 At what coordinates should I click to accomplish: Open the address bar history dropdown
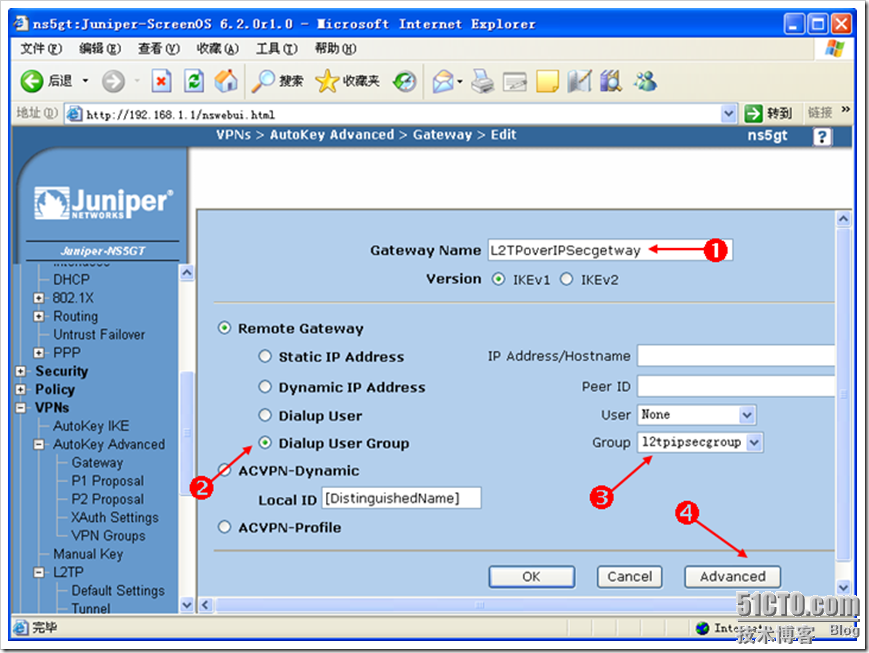pos(729,114)
